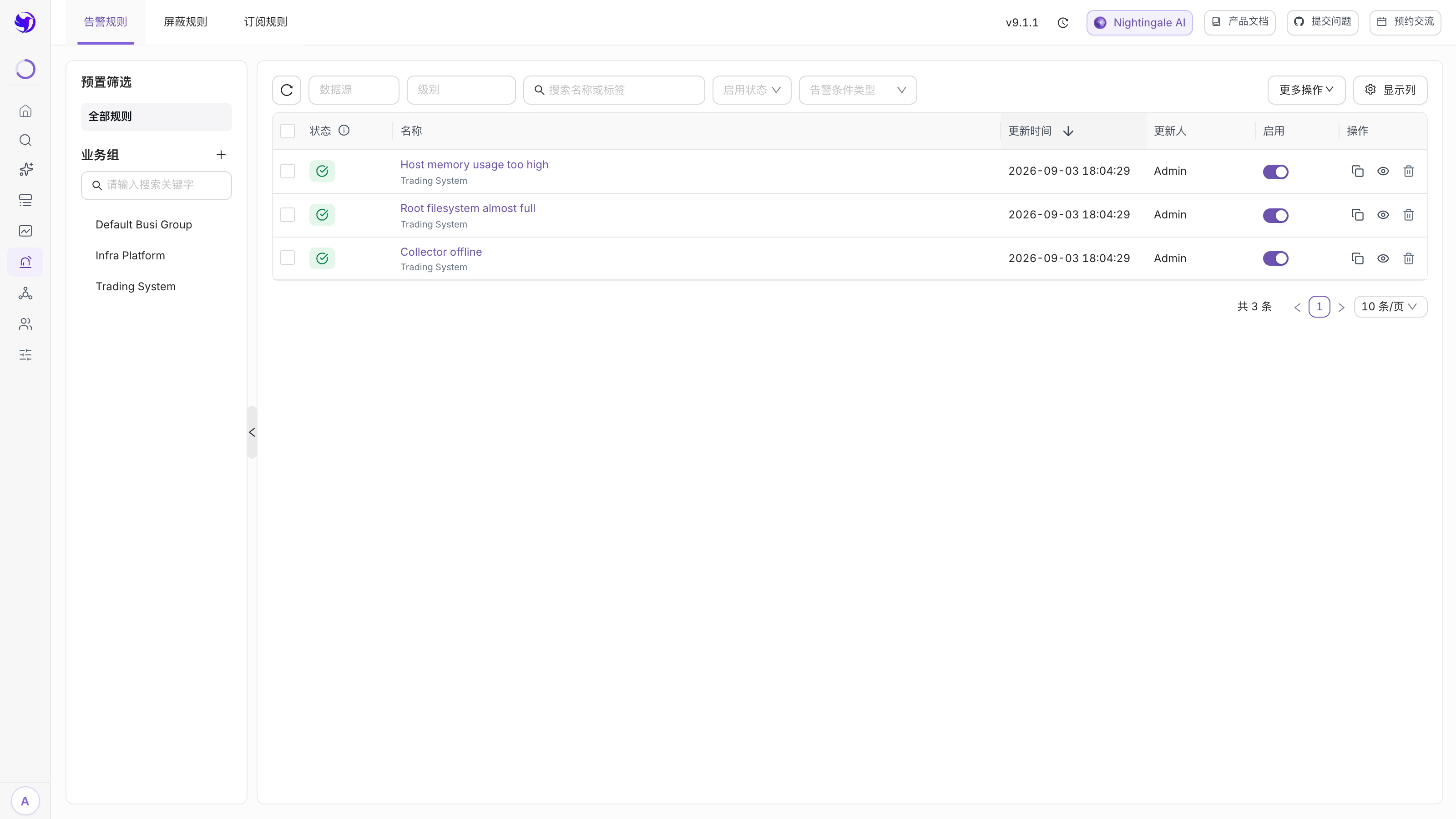Open the 告警条件类型 dropdown
Screen dimensions: 1456x819
coord(858,90)
